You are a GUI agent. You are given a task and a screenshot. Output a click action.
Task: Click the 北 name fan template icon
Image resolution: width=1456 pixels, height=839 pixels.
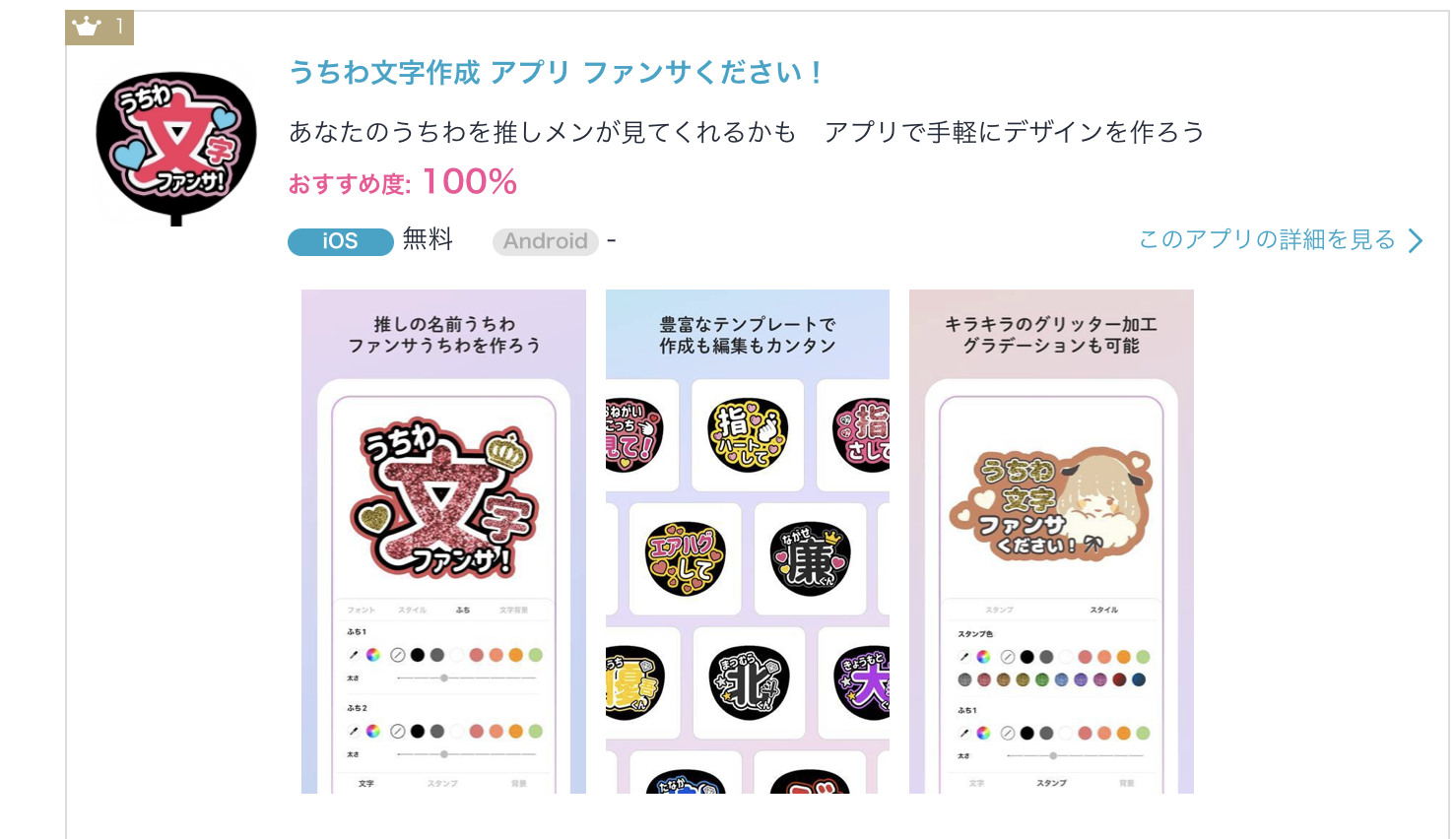749,682
